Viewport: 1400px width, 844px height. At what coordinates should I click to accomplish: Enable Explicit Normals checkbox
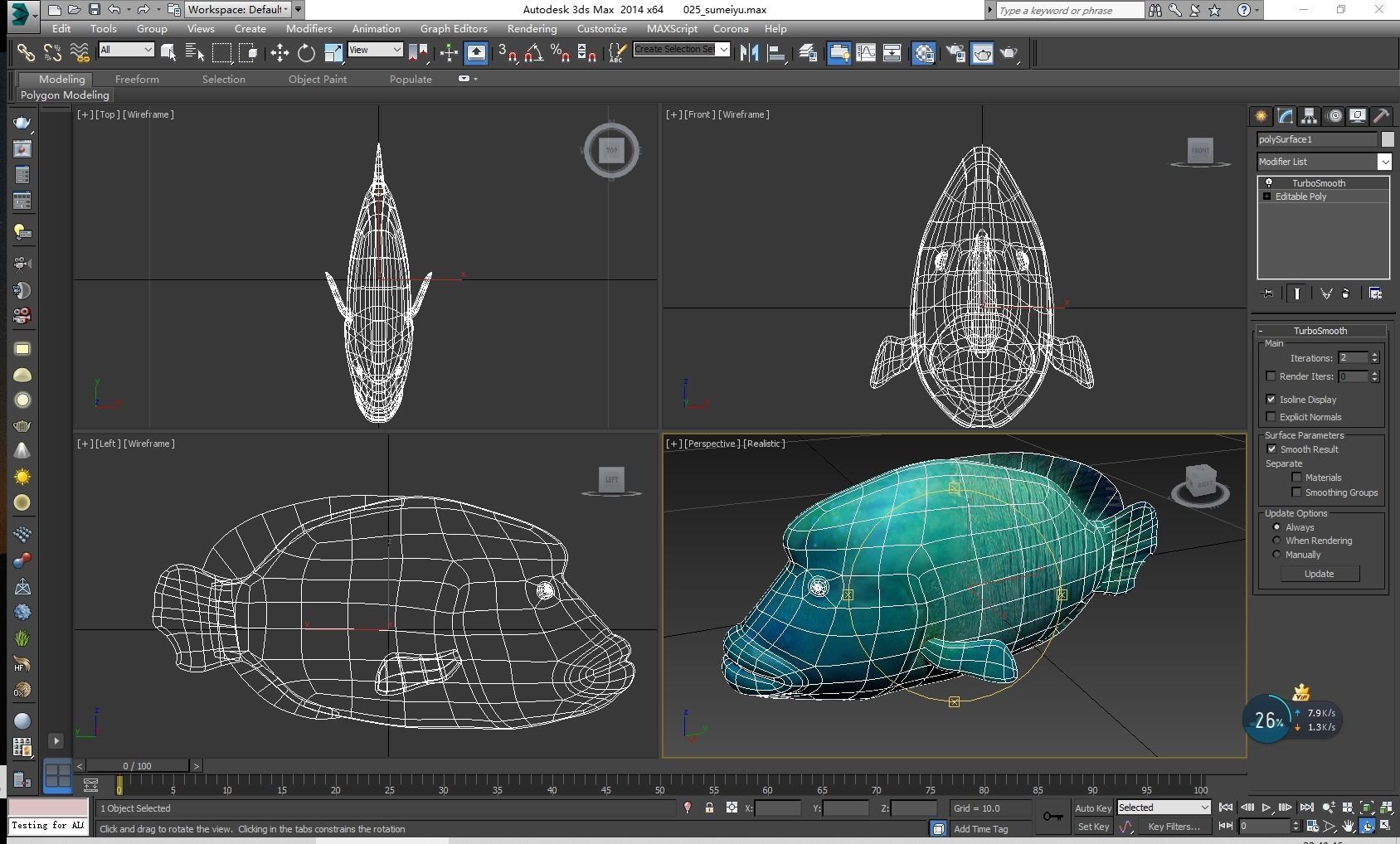pos(1271,417)
